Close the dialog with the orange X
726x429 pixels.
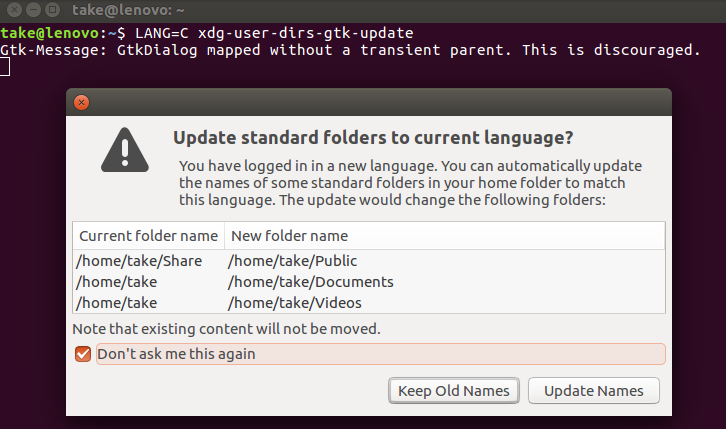81,102
